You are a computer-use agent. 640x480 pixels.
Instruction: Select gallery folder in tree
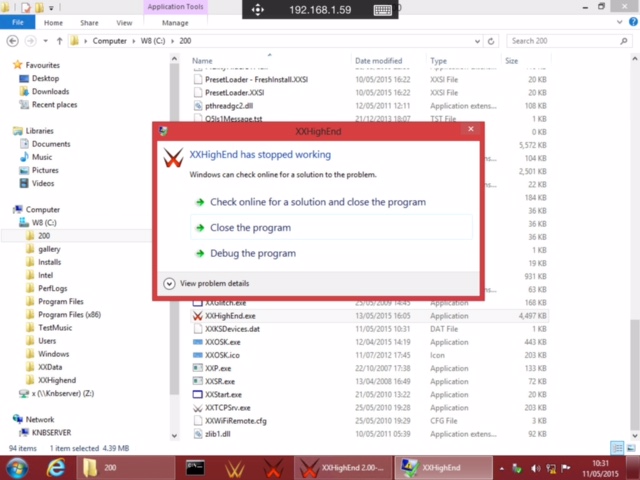(49, 249)
